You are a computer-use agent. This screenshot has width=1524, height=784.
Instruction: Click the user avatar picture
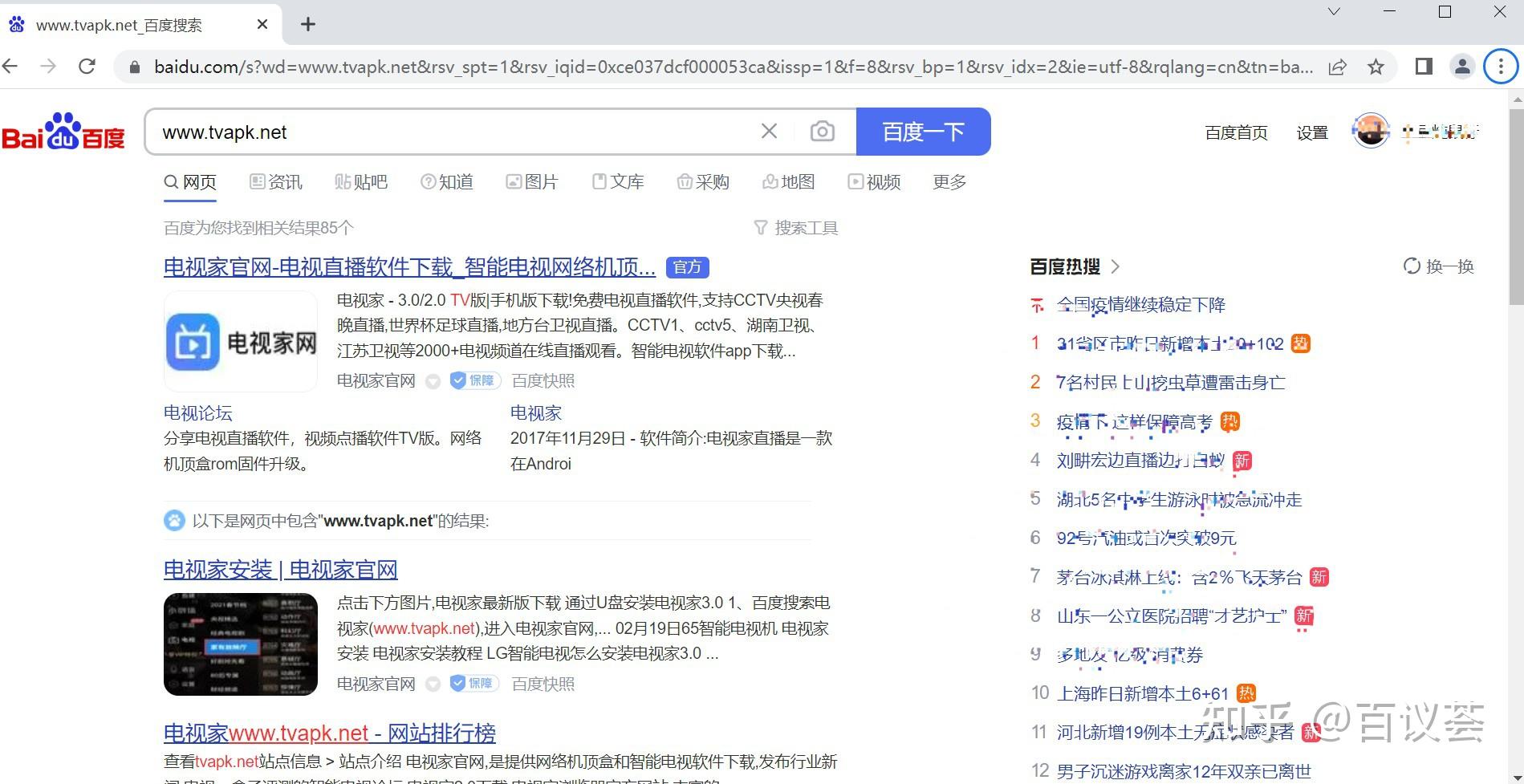click(1371, 131)
